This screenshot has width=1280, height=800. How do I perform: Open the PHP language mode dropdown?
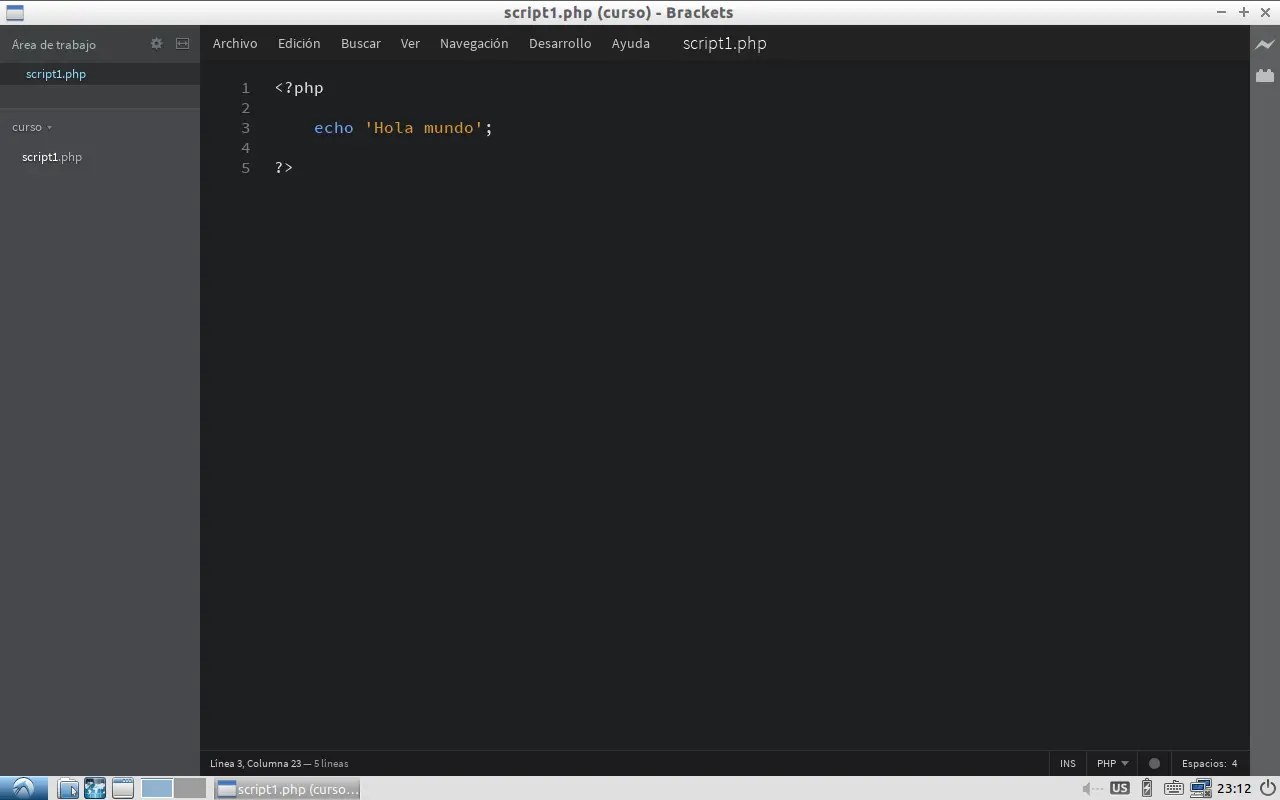1111,763
